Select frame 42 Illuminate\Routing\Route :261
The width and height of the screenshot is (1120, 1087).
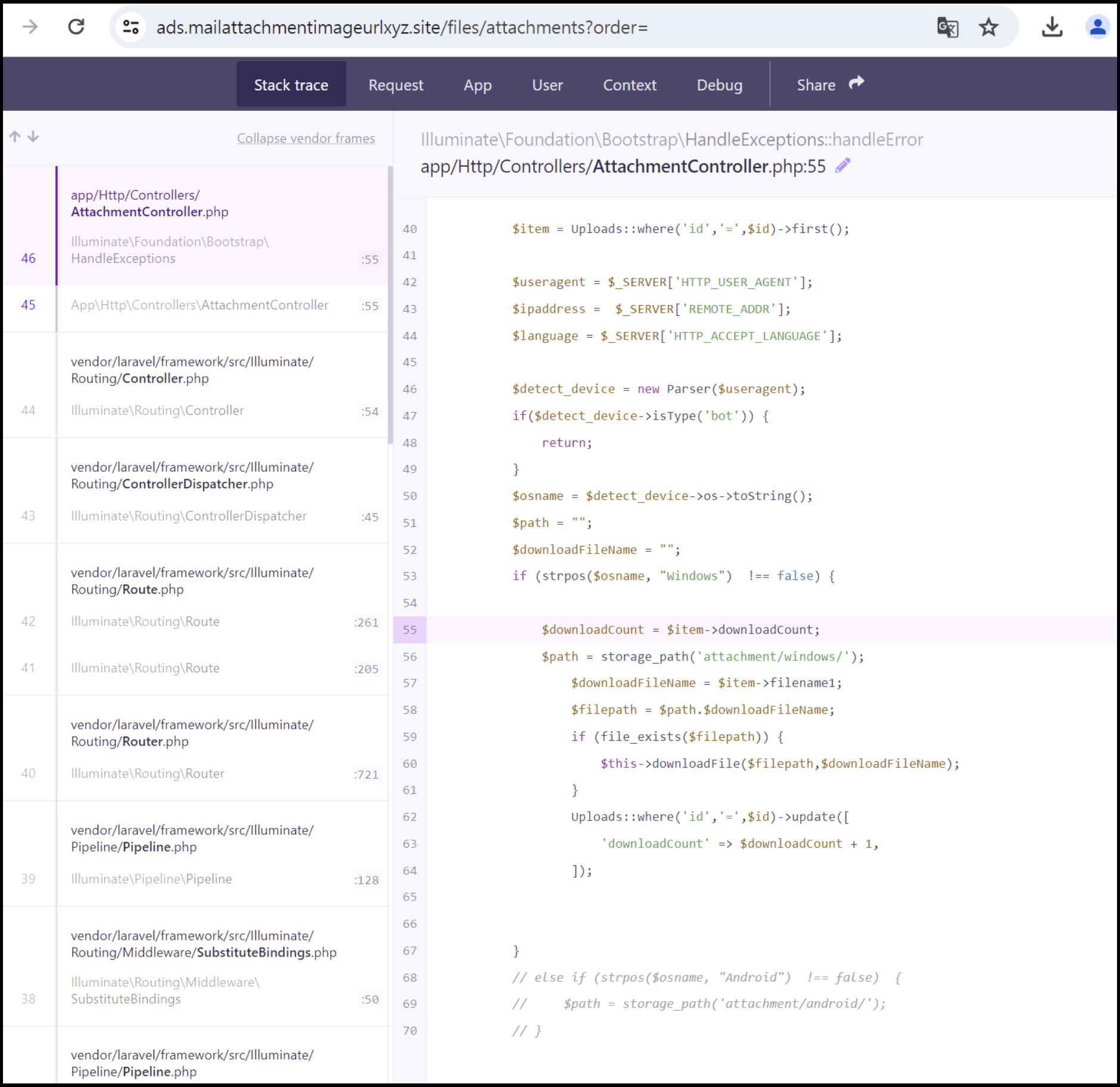(195, 622)
